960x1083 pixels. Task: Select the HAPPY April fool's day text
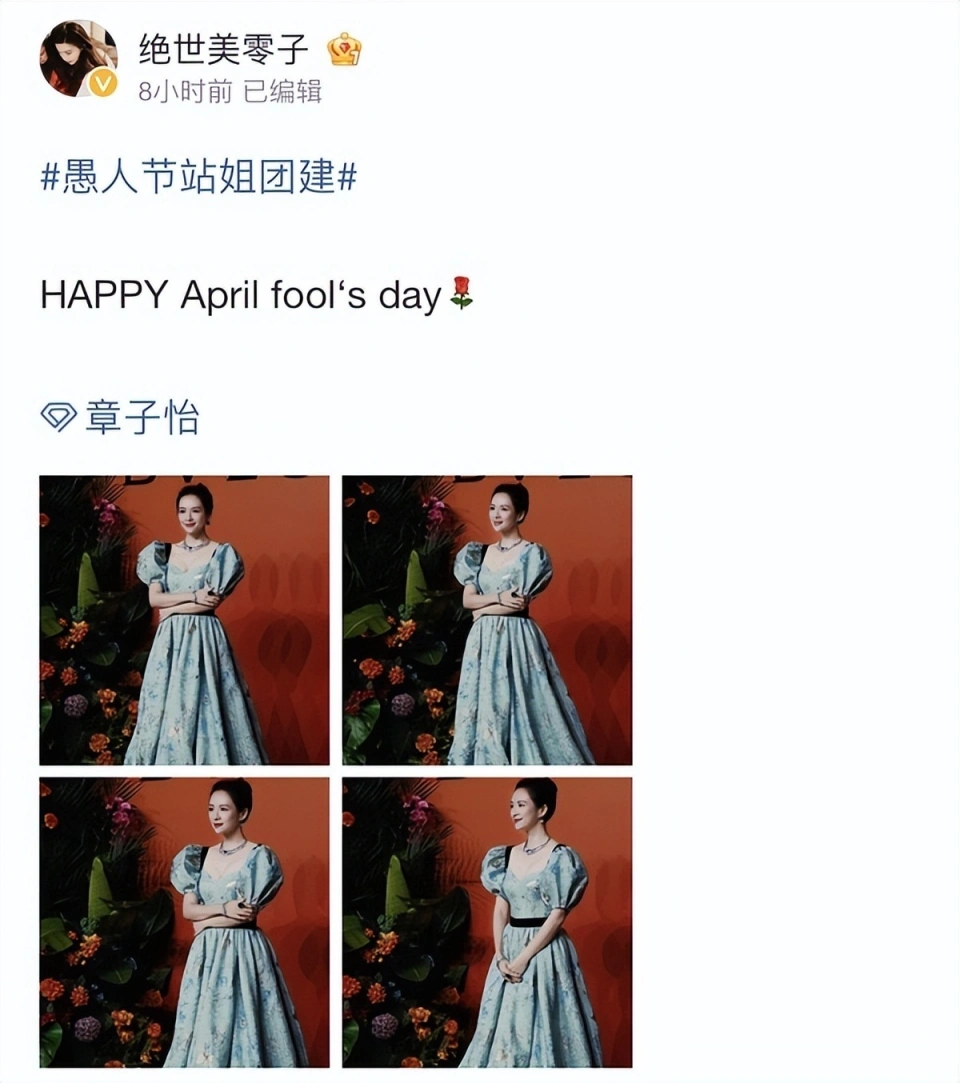click(240, 295)
